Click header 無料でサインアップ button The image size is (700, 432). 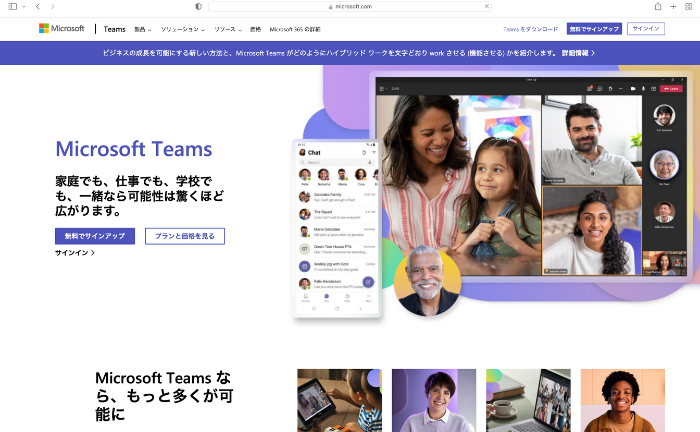pyautogui.click(x=594, y=29)
